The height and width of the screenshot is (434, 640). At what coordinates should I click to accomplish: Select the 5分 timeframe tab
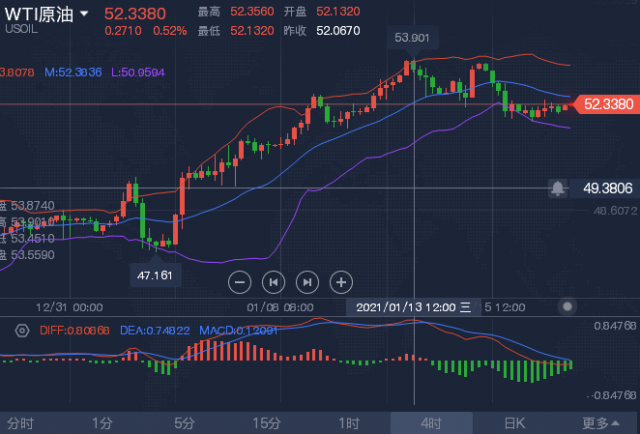point(184,423)
